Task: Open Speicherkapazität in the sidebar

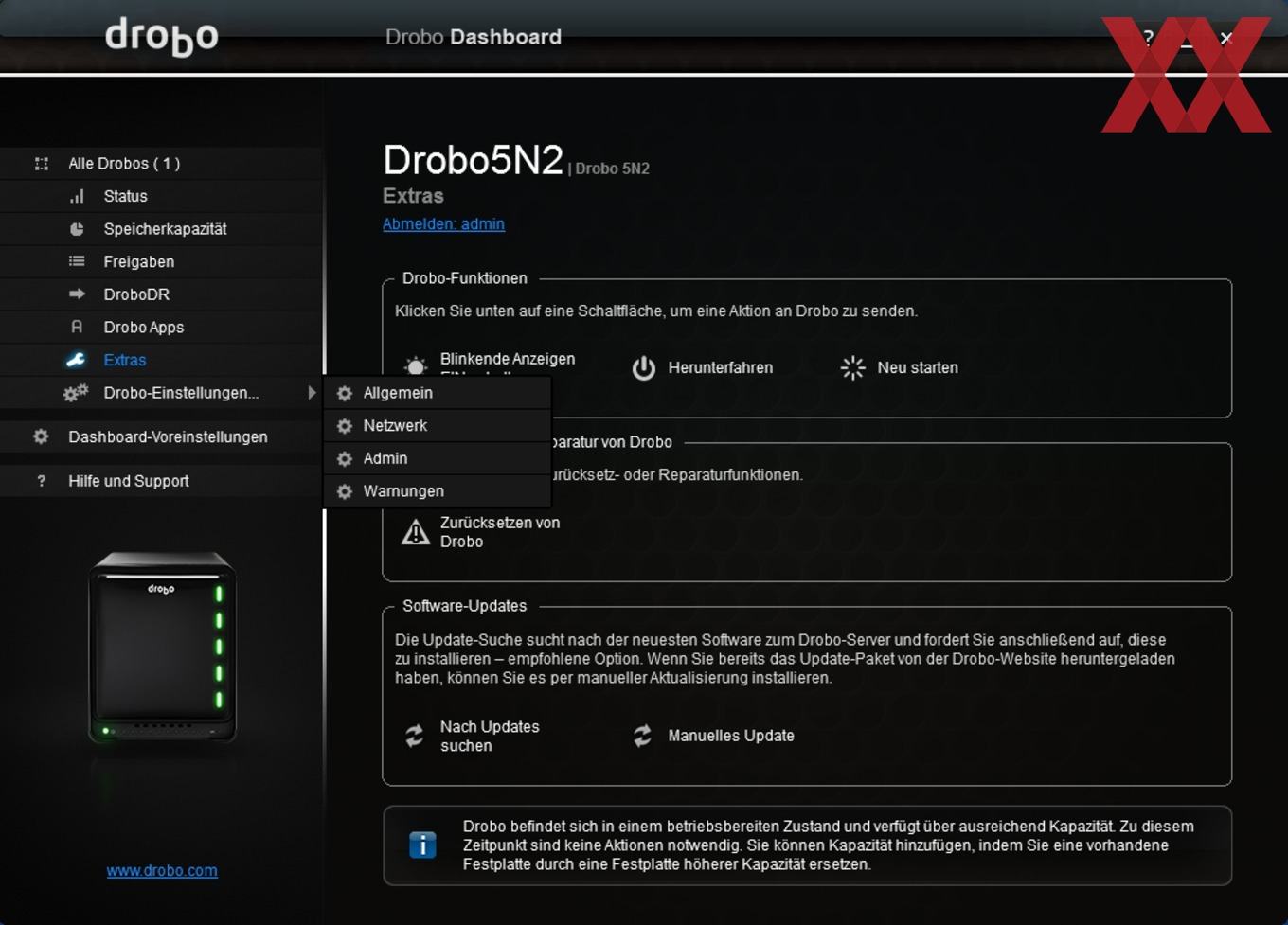Action: pos(161,229)
